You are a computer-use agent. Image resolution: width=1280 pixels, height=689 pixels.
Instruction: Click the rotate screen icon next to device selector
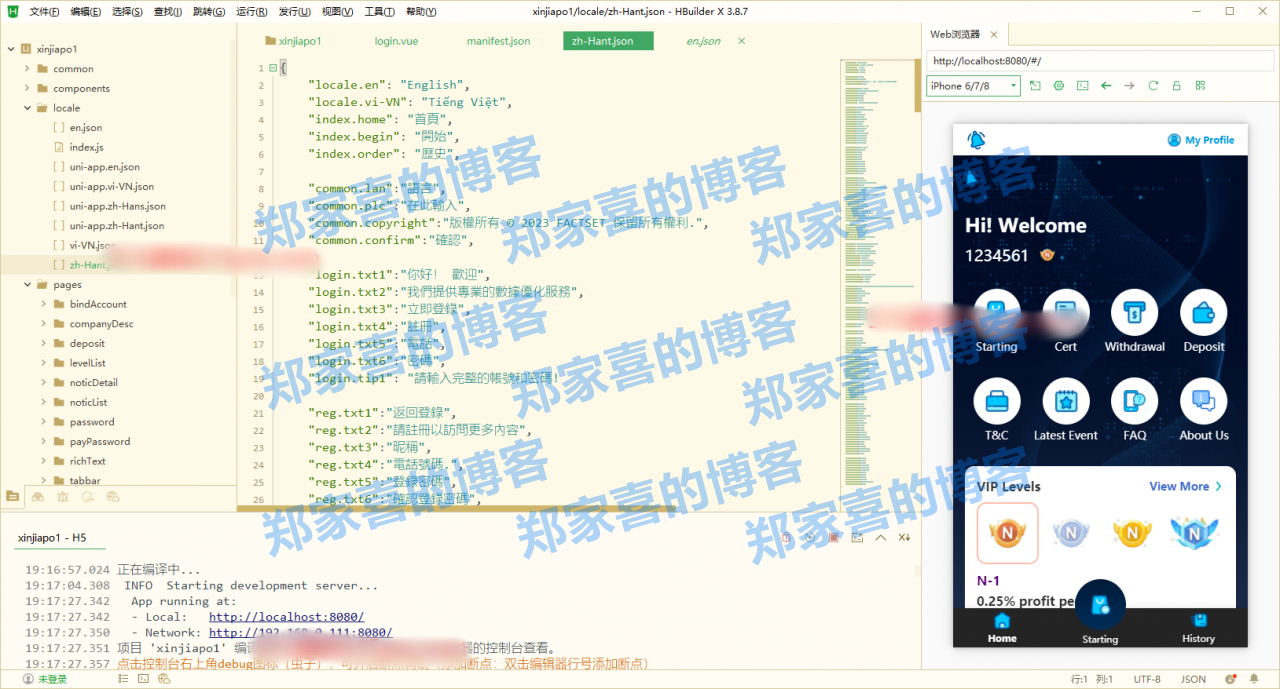click(x=1035, y=86)
